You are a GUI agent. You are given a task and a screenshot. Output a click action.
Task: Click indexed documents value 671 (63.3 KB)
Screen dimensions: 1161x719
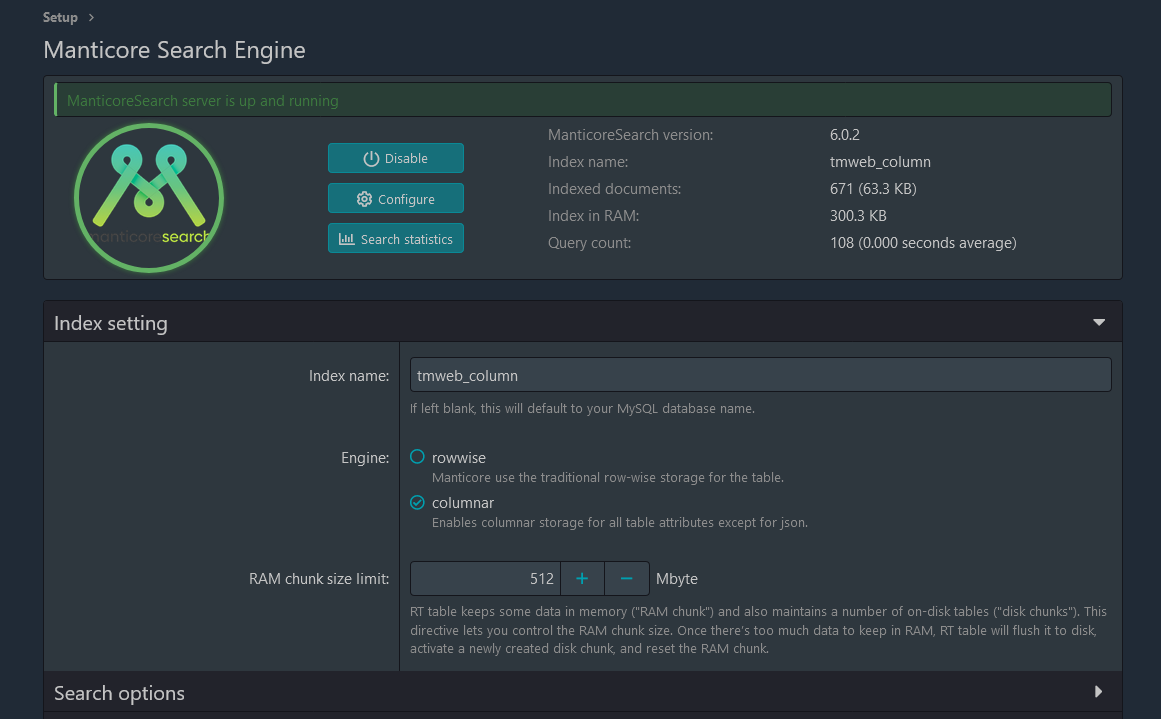(x=873, y=189)
